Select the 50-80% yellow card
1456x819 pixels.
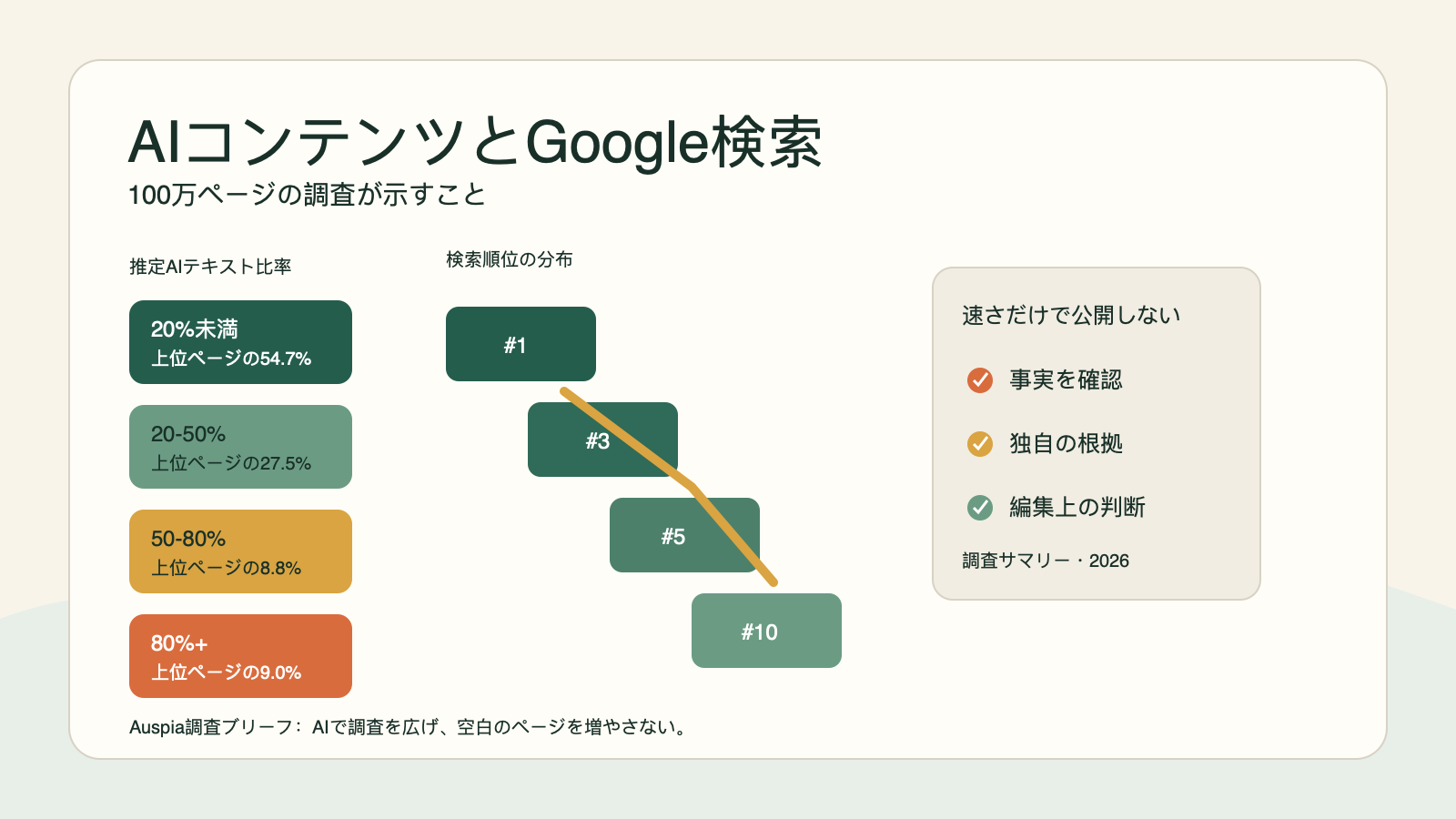coord(240,551)
